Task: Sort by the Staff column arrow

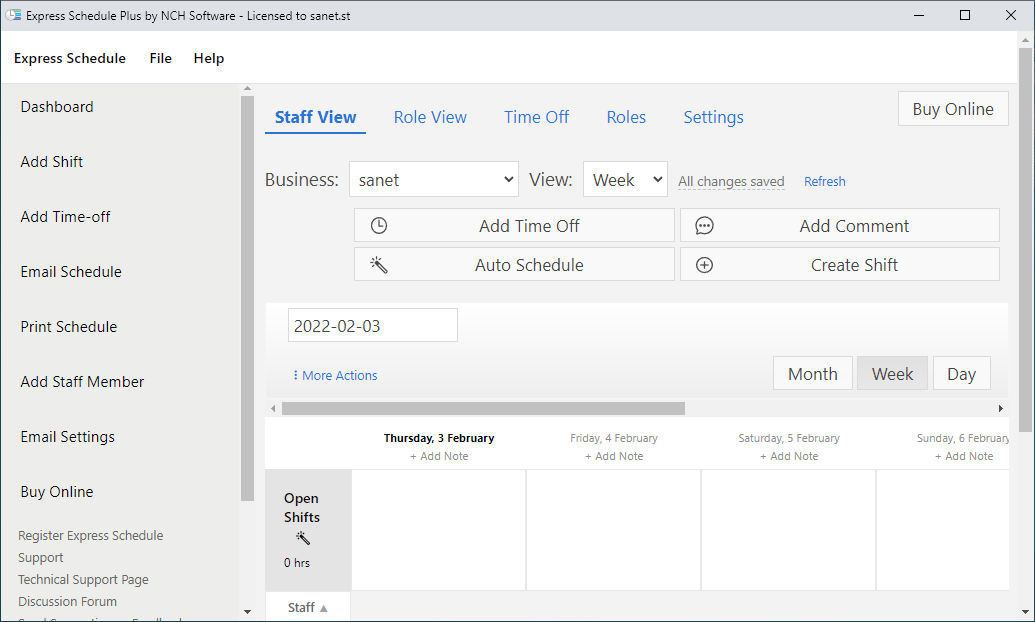Action: [x=323, y=608]
